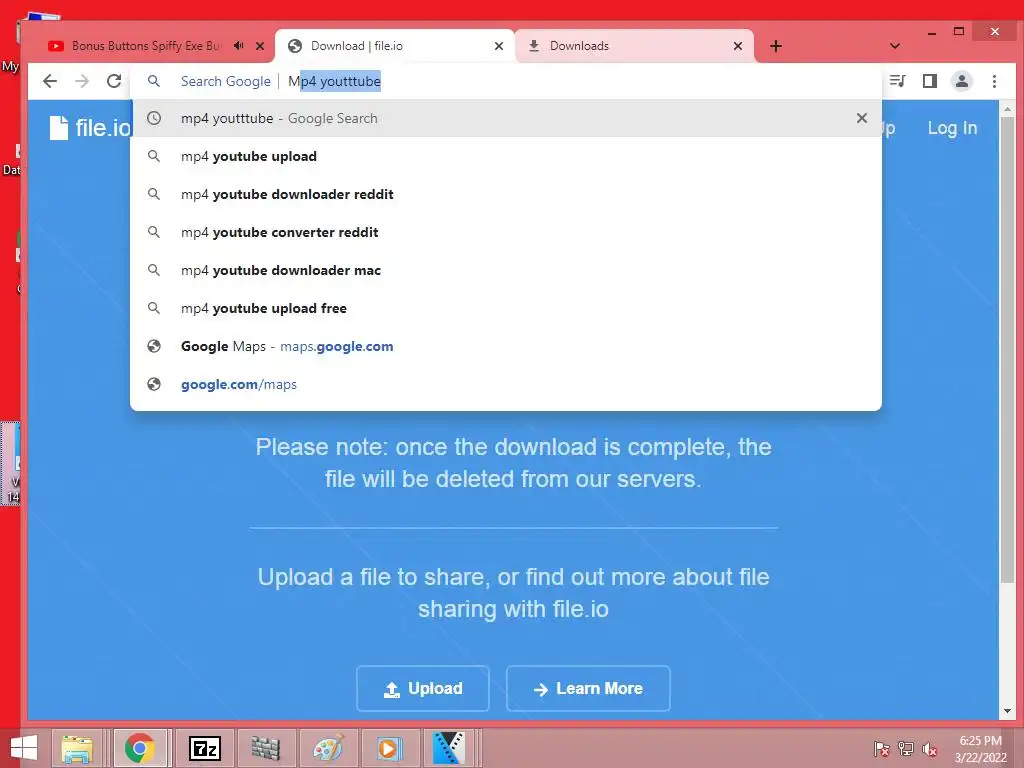Open the Chrome three-dot menu
The height and width of the screenshot is (768, 1024).
(x=994, y=81)
